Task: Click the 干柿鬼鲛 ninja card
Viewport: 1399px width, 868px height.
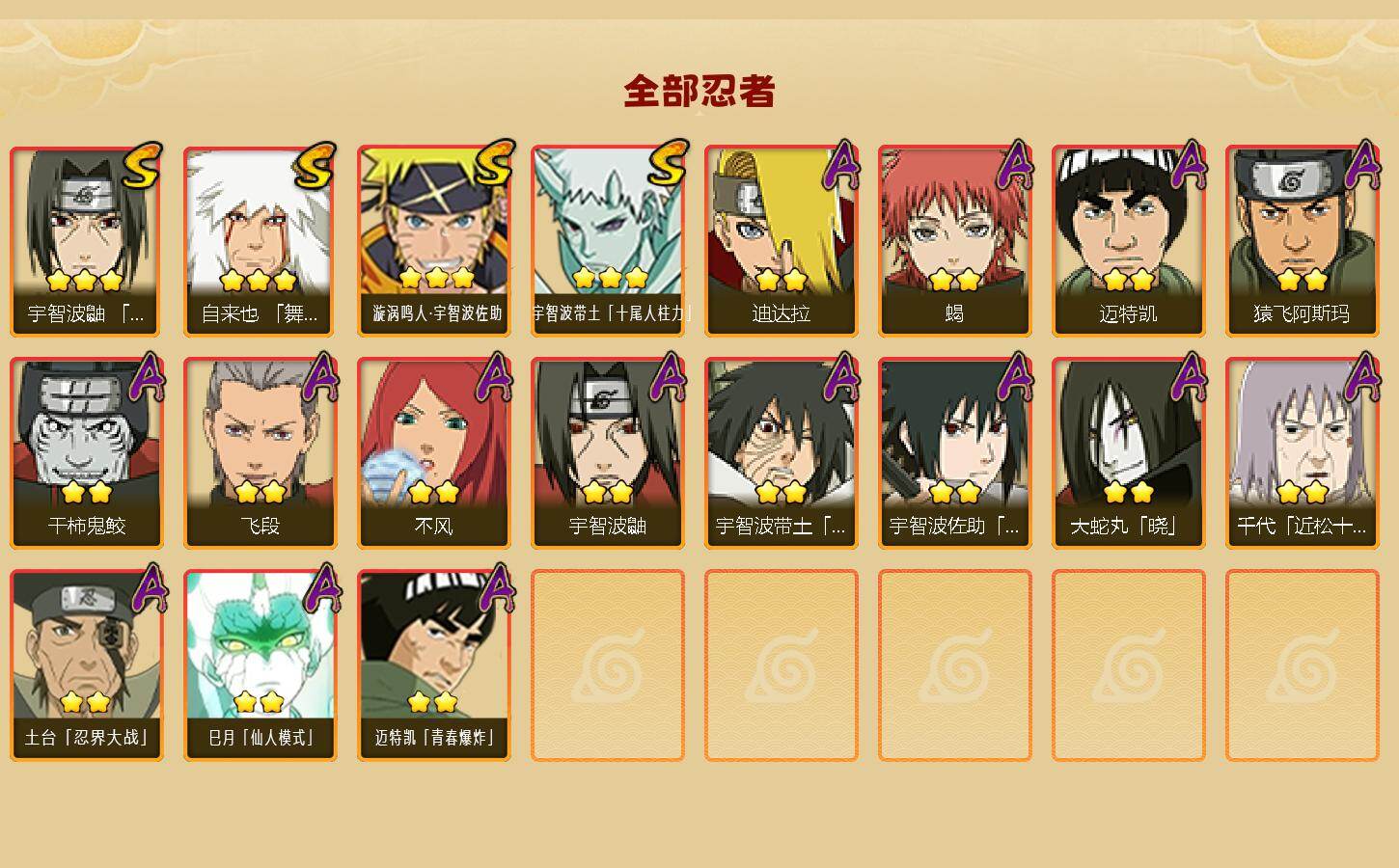Action: click(87, 453)
